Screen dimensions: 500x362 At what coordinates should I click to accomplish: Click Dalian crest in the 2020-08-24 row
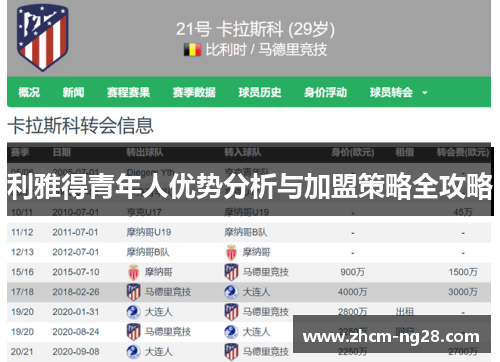point(231,332)
